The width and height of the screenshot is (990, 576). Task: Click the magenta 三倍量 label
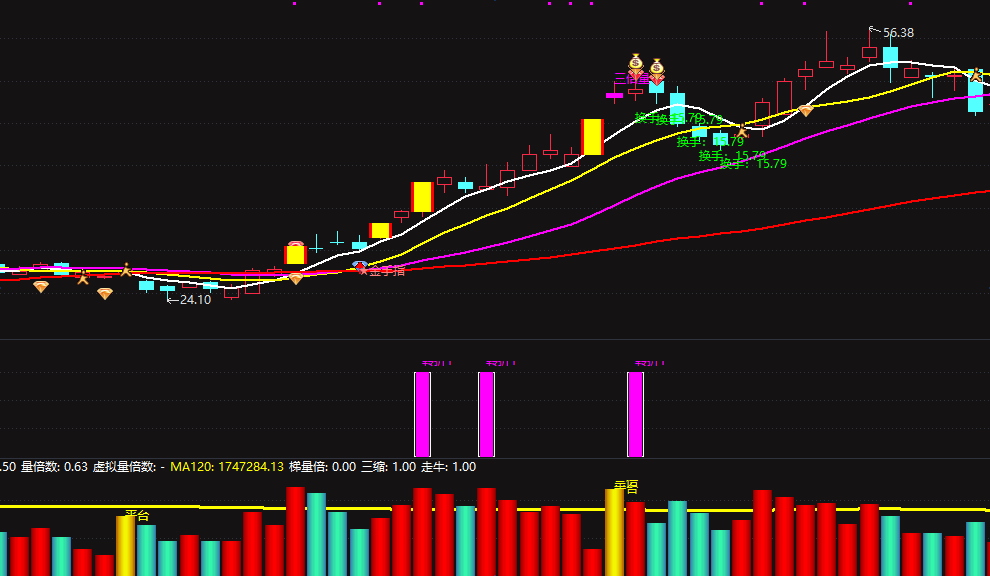coord(632,79)
